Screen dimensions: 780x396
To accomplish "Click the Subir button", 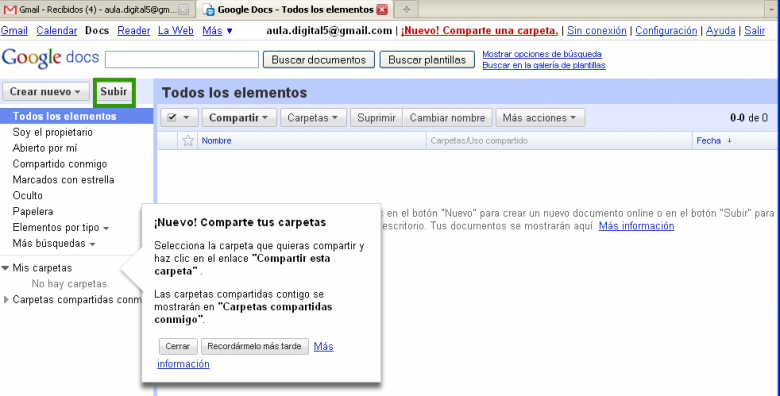I will point(114,92).
